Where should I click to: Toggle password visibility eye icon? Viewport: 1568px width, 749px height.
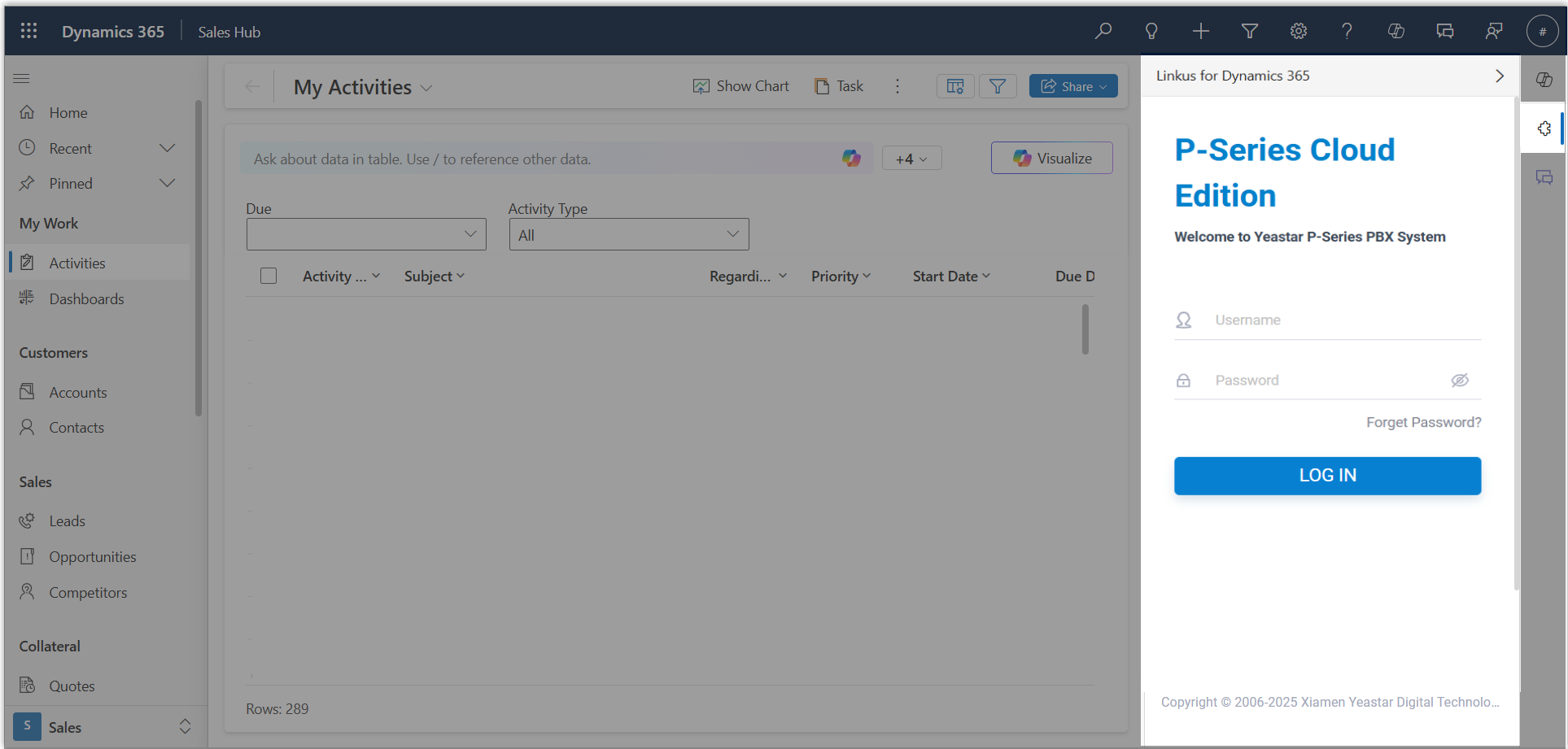click(x=1460, y=381)
